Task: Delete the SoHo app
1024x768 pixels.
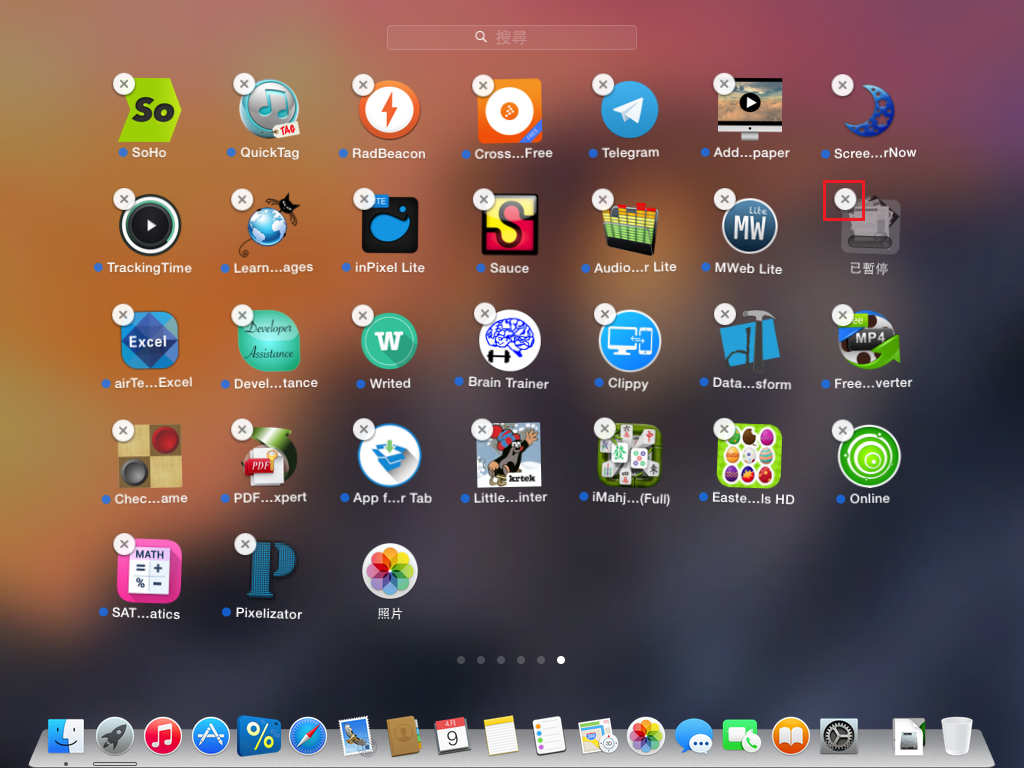Action: pos(123,84)
